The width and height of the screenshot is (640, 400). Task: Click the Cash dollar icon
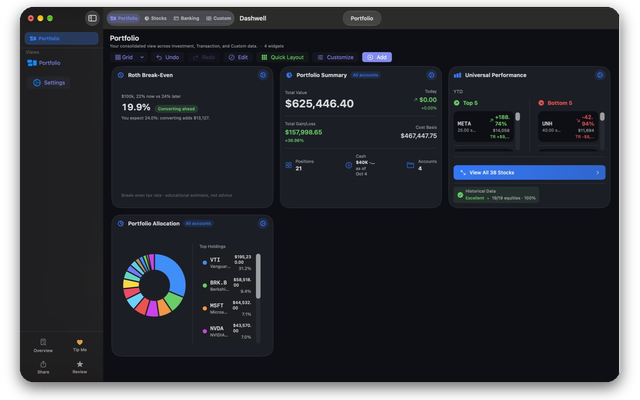(349, 165)
